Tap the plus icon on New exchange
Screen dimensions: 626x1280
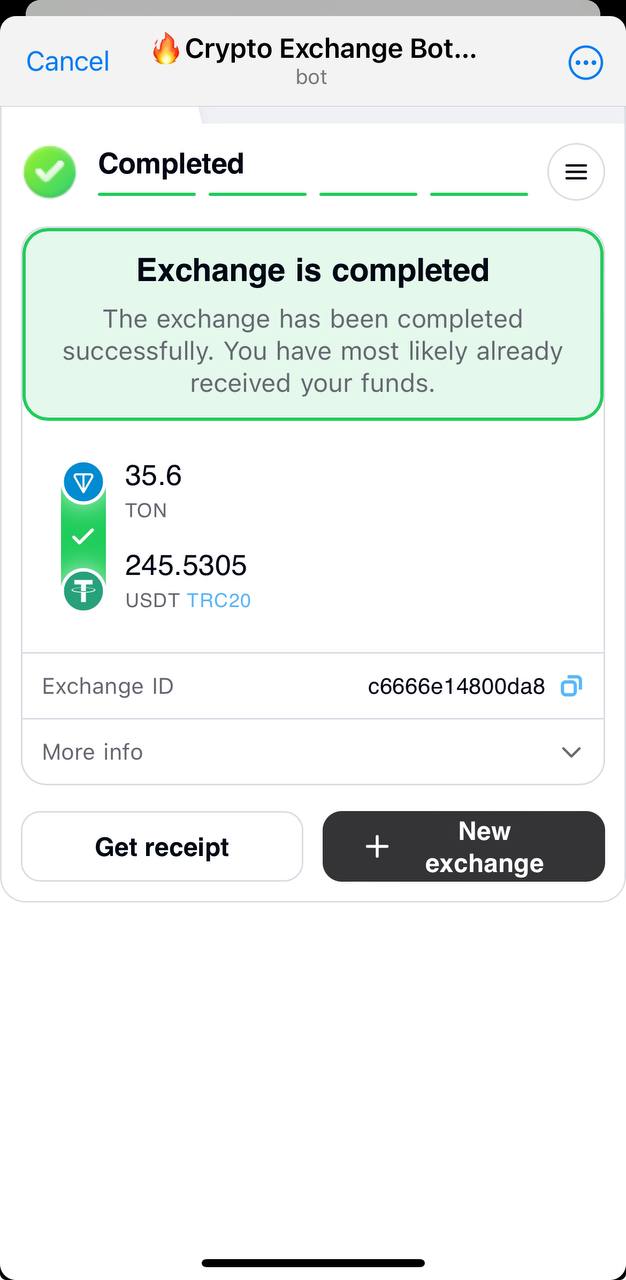pos(377,847)
